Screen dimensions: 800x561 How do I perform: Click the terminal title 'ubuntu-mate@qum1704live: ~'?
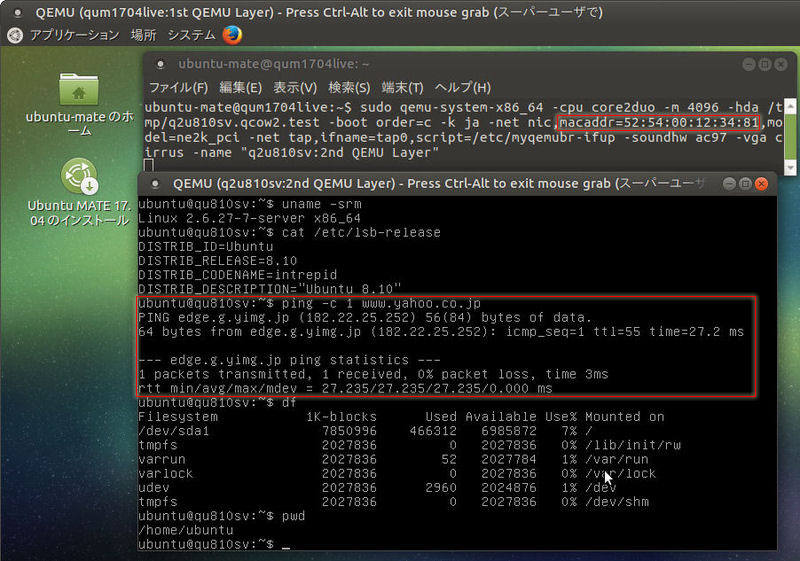point(273,64)
